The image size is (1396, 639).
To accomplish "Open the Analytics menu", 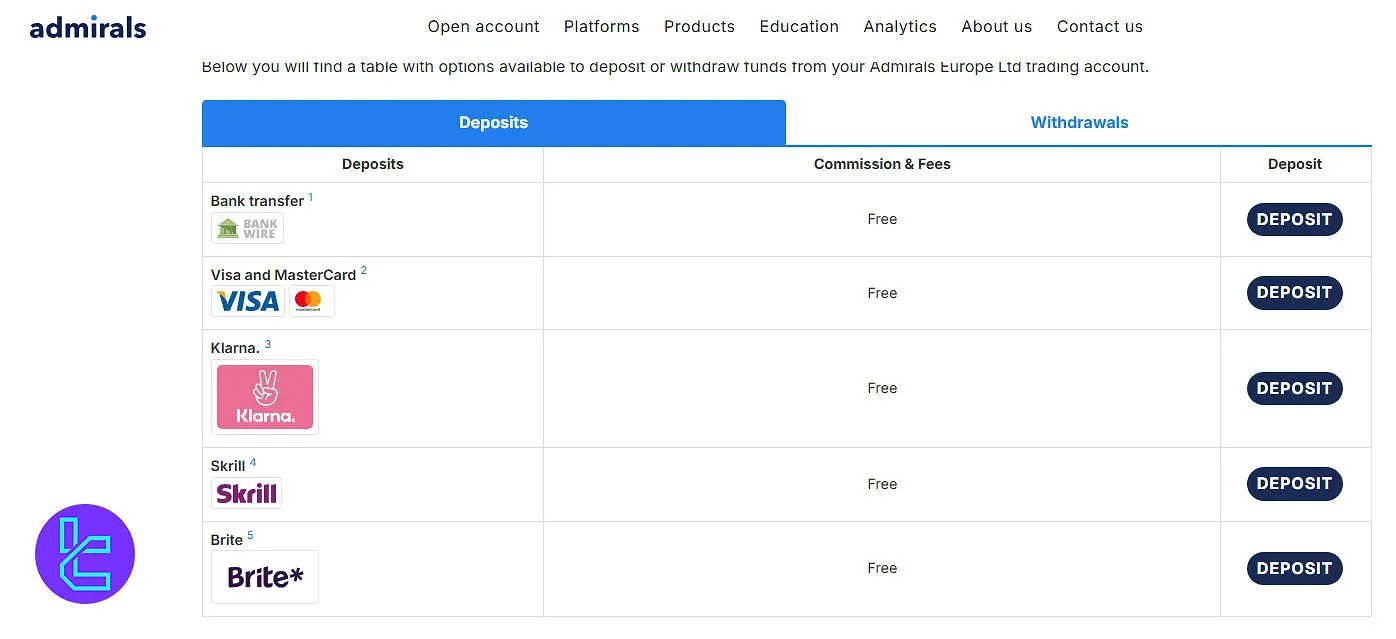I will click(x=900, y=27).
